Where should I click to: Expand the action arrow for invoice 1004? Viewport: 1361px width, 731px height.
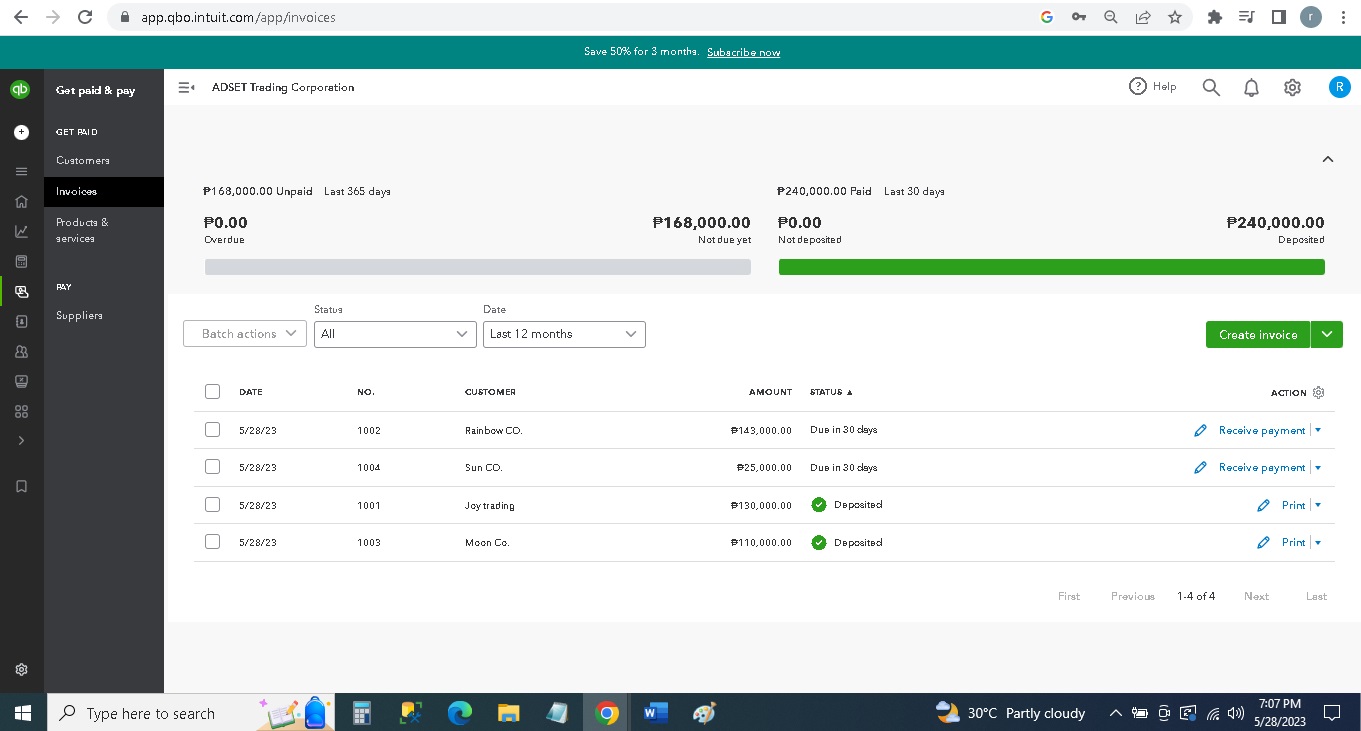[1318, 468]
